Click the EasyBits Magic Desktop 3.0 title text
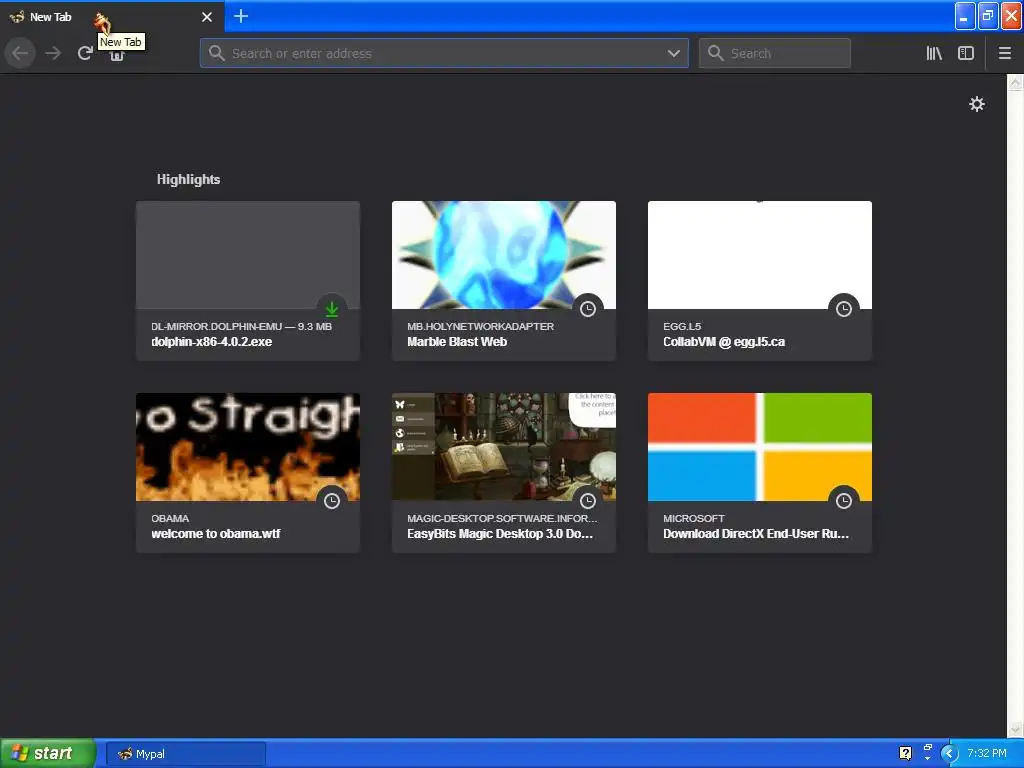Viewport: 1024px width, 768px height. [x=500, y=534]
